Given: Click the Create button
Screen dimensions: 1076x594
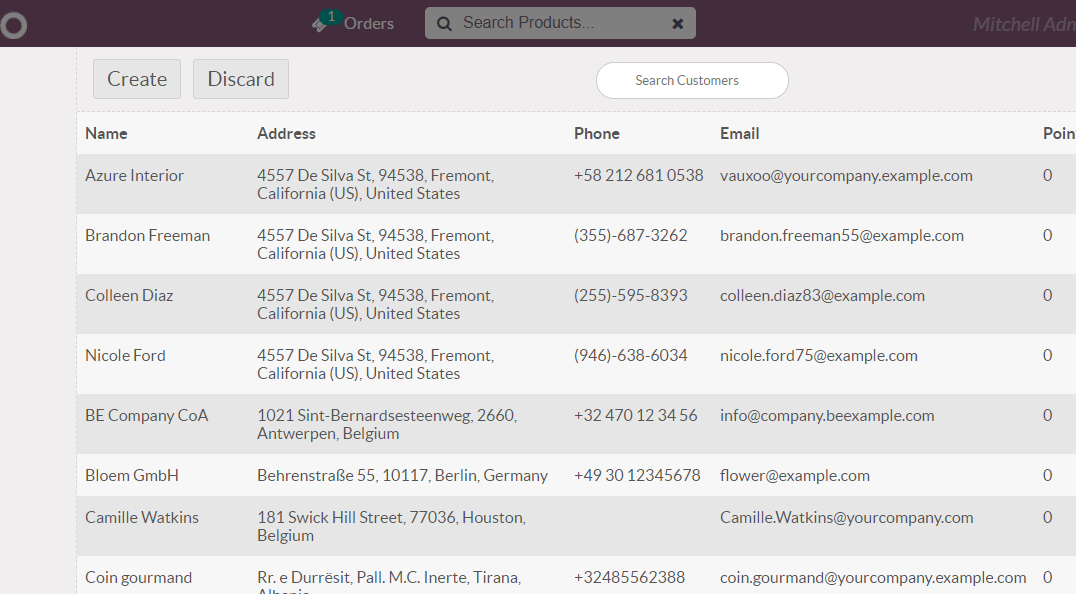Looking at the screenshot, I should coord(137,79).
